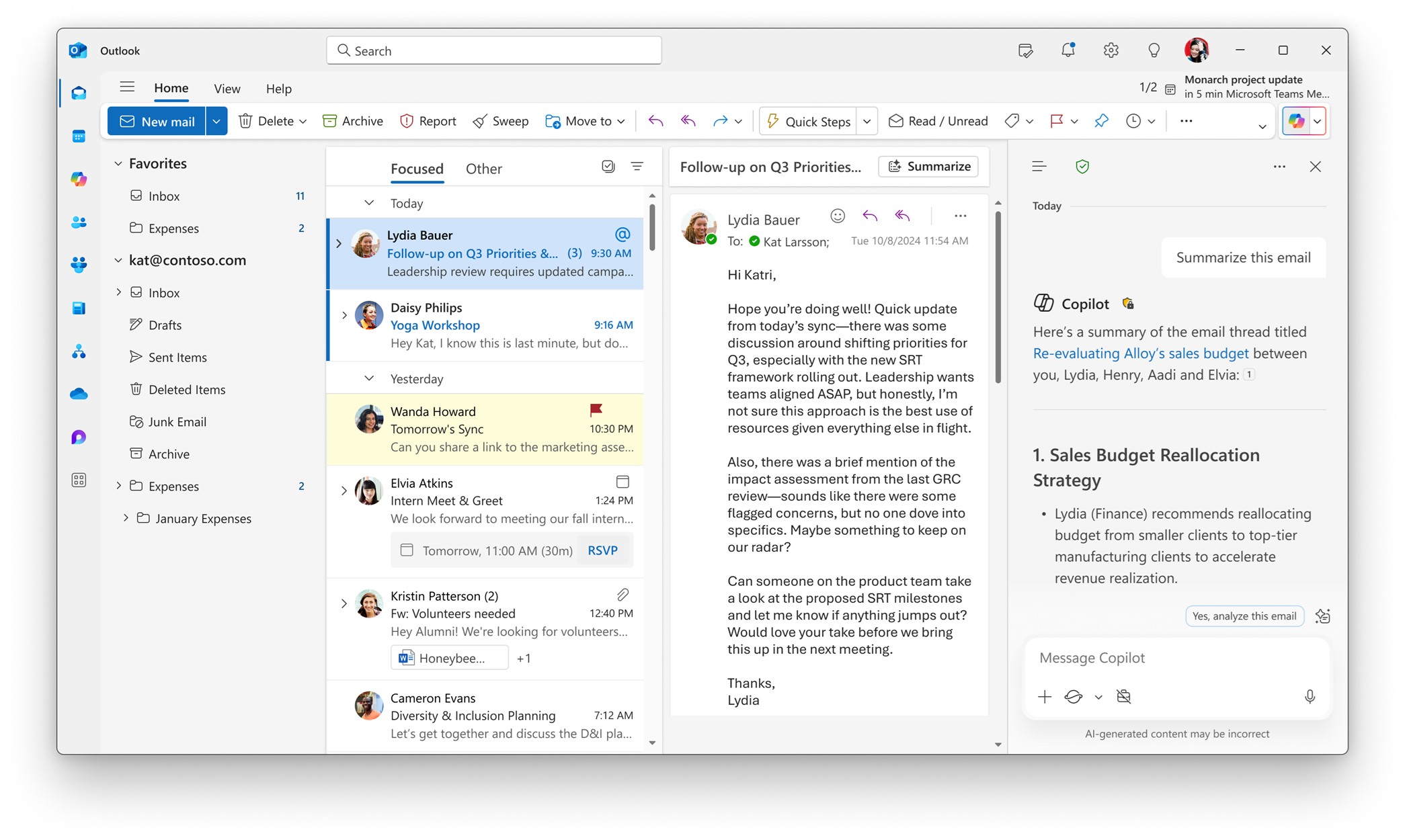Toggle the hamburger navigation pane button
1405x840 pixels.
127,87
